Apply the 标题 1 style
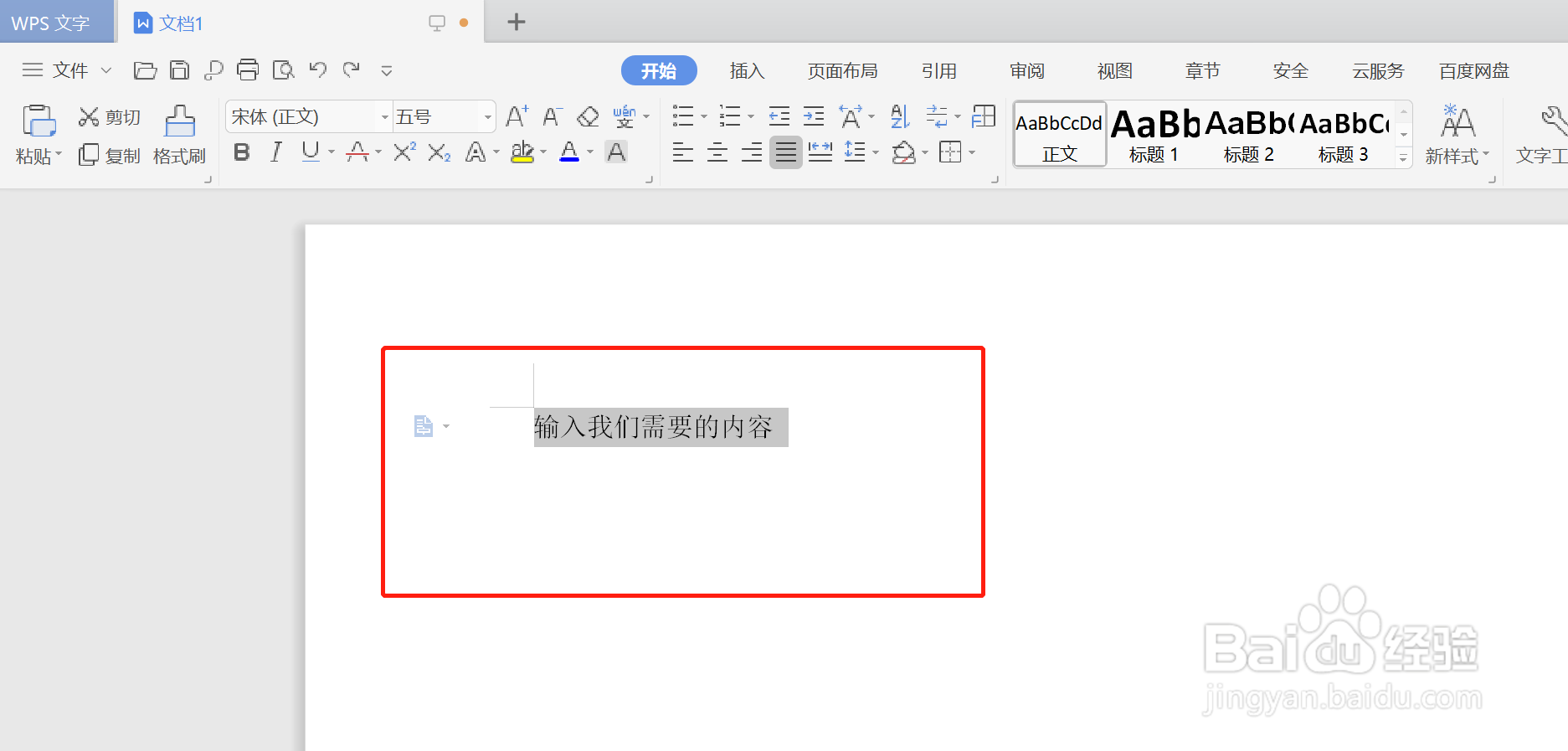Viewport: 1568px width, 751px height. pyautogui.click(x=1154, y=134)
